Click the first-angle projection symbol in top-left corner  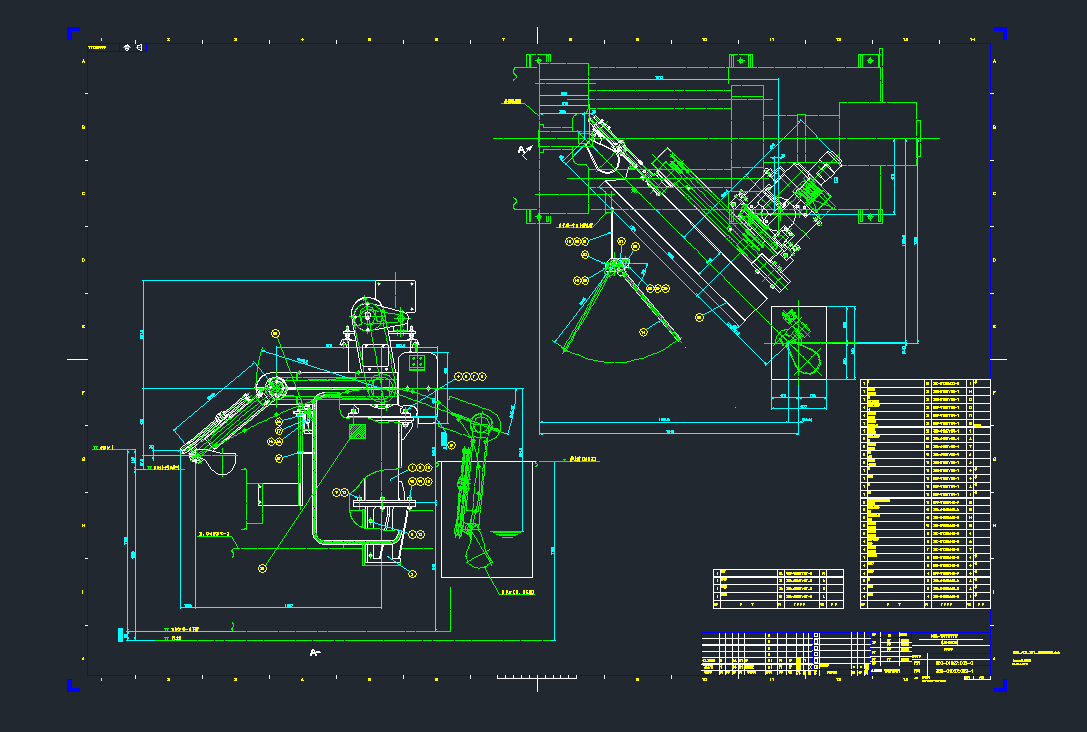(x=132, y=46)
